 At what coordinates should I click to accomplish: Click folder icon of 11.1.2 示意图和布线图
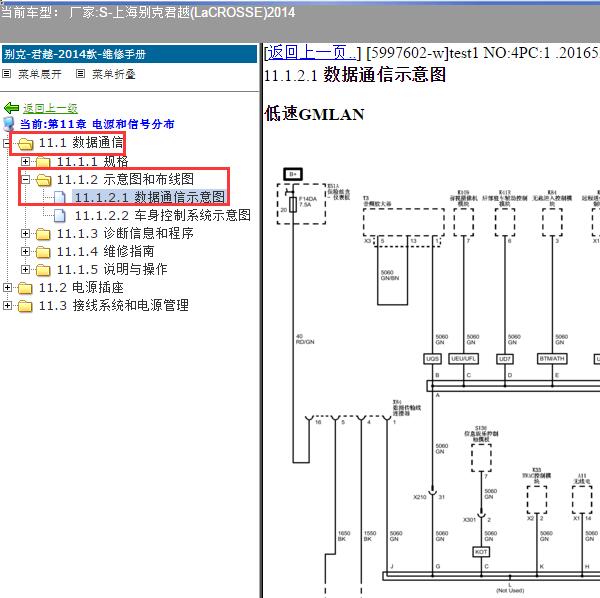43,180
